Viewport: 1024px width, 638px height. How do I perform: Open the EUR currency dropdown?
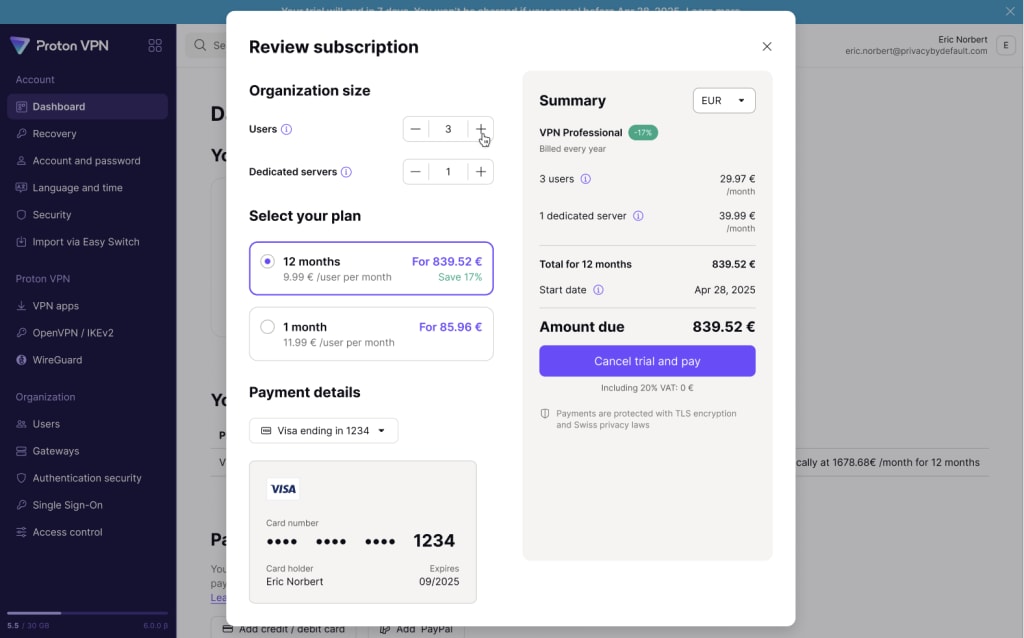[x=724, y=101]
